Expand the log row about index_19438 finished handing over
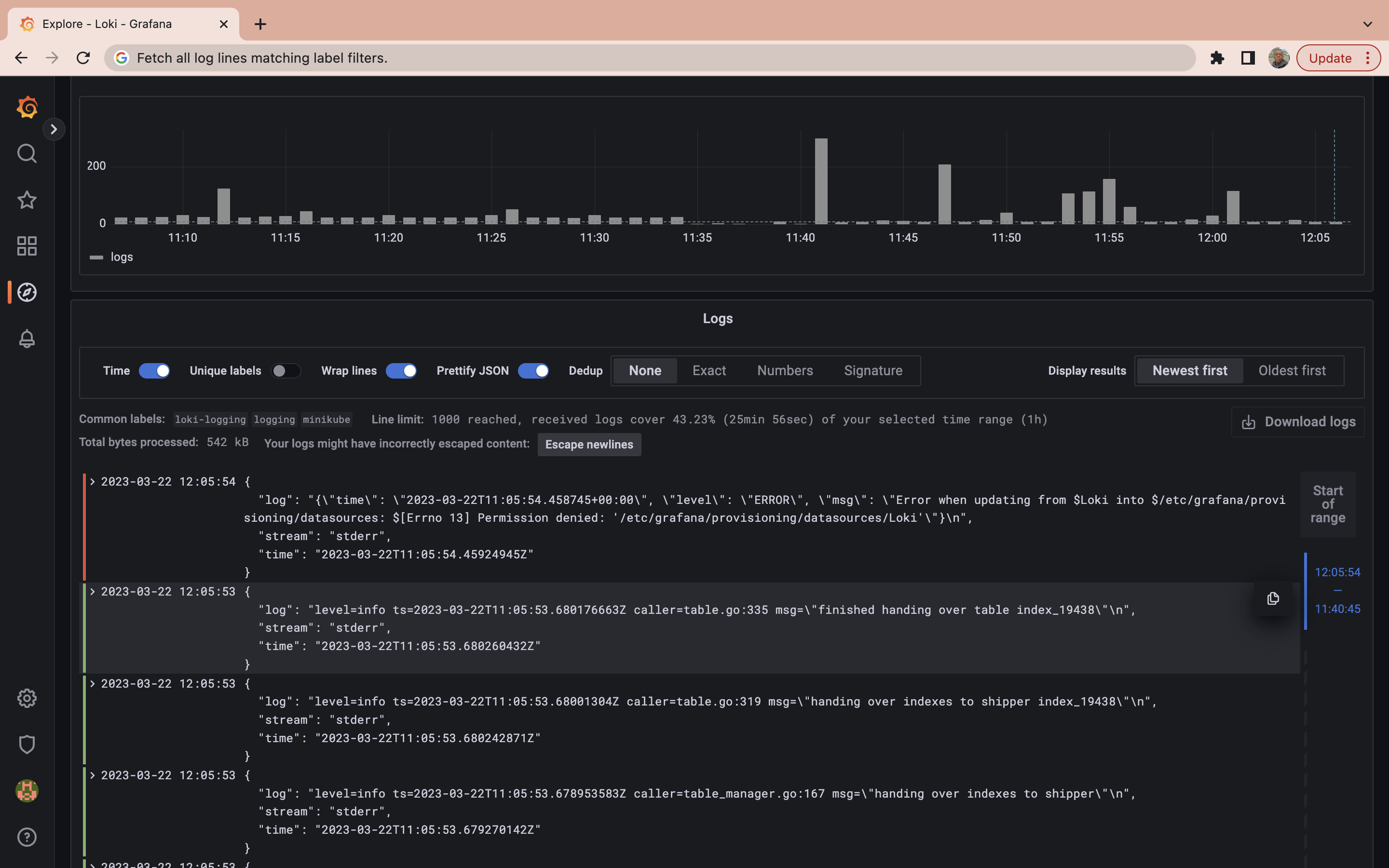Viewport: 1389px width, 868px height. [x=93, y=591]
